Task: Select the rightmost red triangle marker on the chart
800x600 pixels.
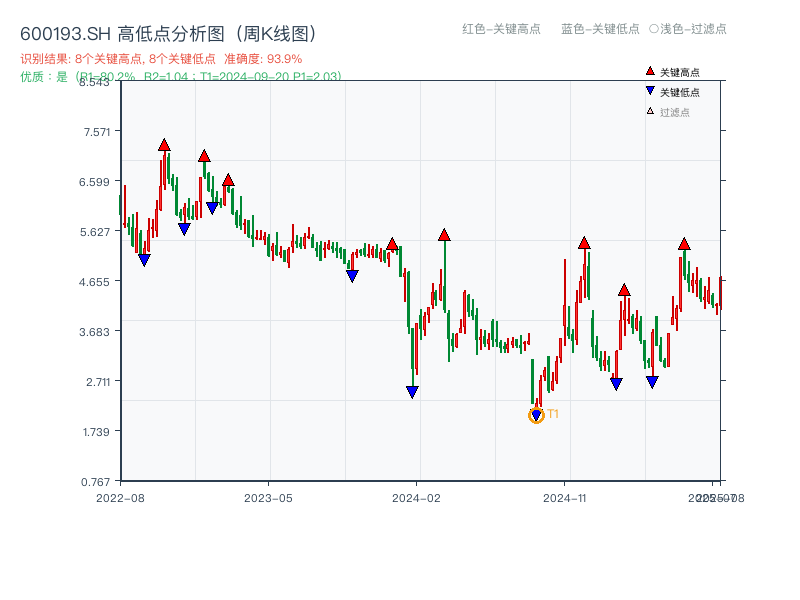Action: point(685,243)
